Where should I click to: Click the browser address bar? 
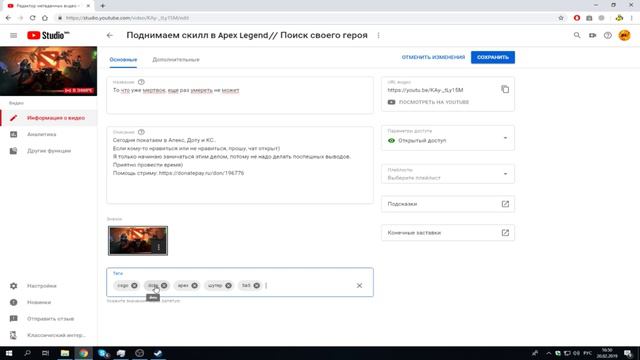pos(306,18)
